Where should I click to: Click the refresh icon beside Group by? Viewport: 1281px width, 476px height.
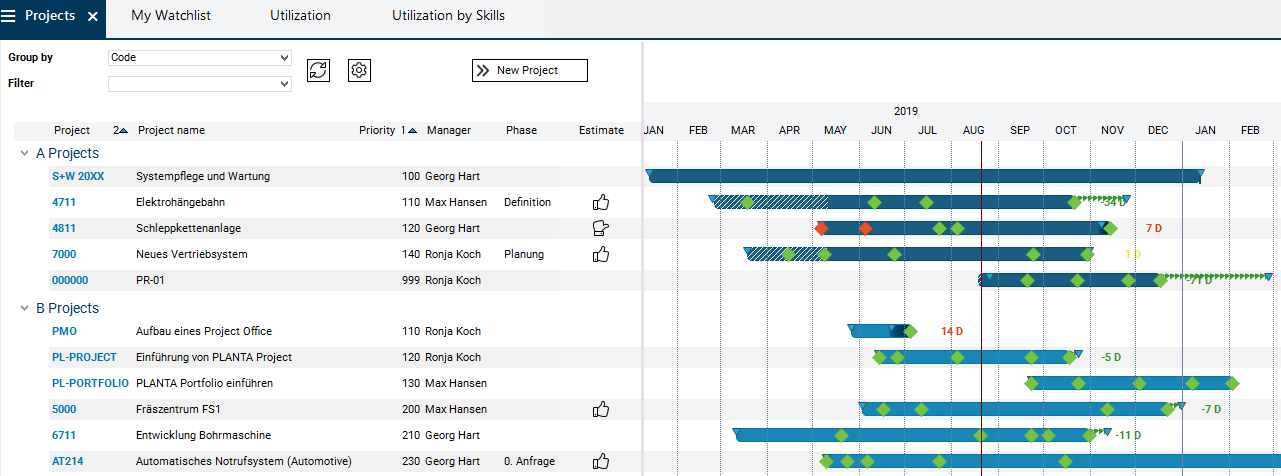click(318, 70)
